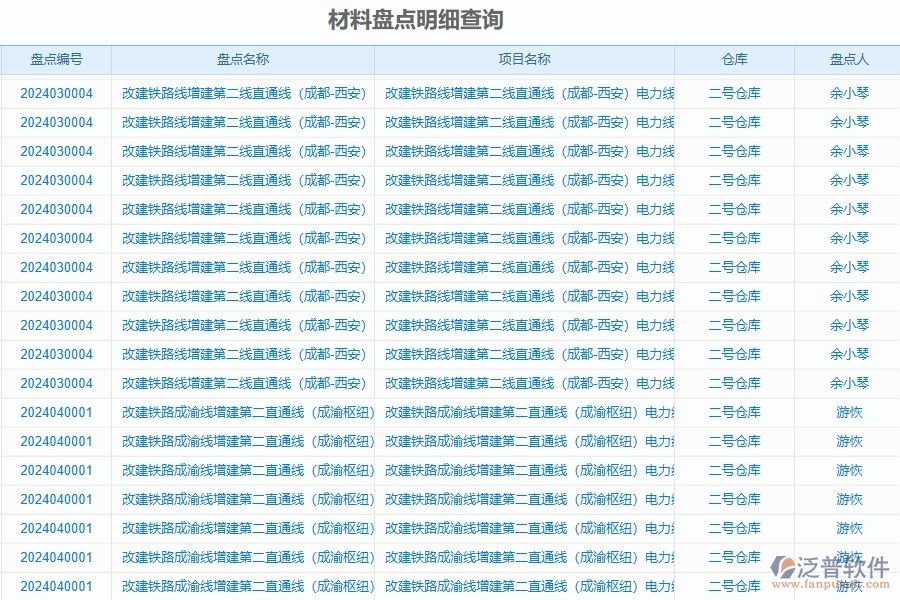The width and height of the screenshot is (900, 600).
Task: Sort table by the 仓库 column header
Action: (734, 59)
